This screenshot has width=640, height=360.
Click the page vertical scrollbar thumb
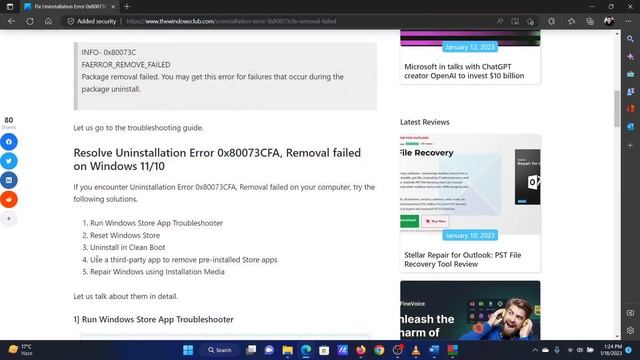click(617, 108)
